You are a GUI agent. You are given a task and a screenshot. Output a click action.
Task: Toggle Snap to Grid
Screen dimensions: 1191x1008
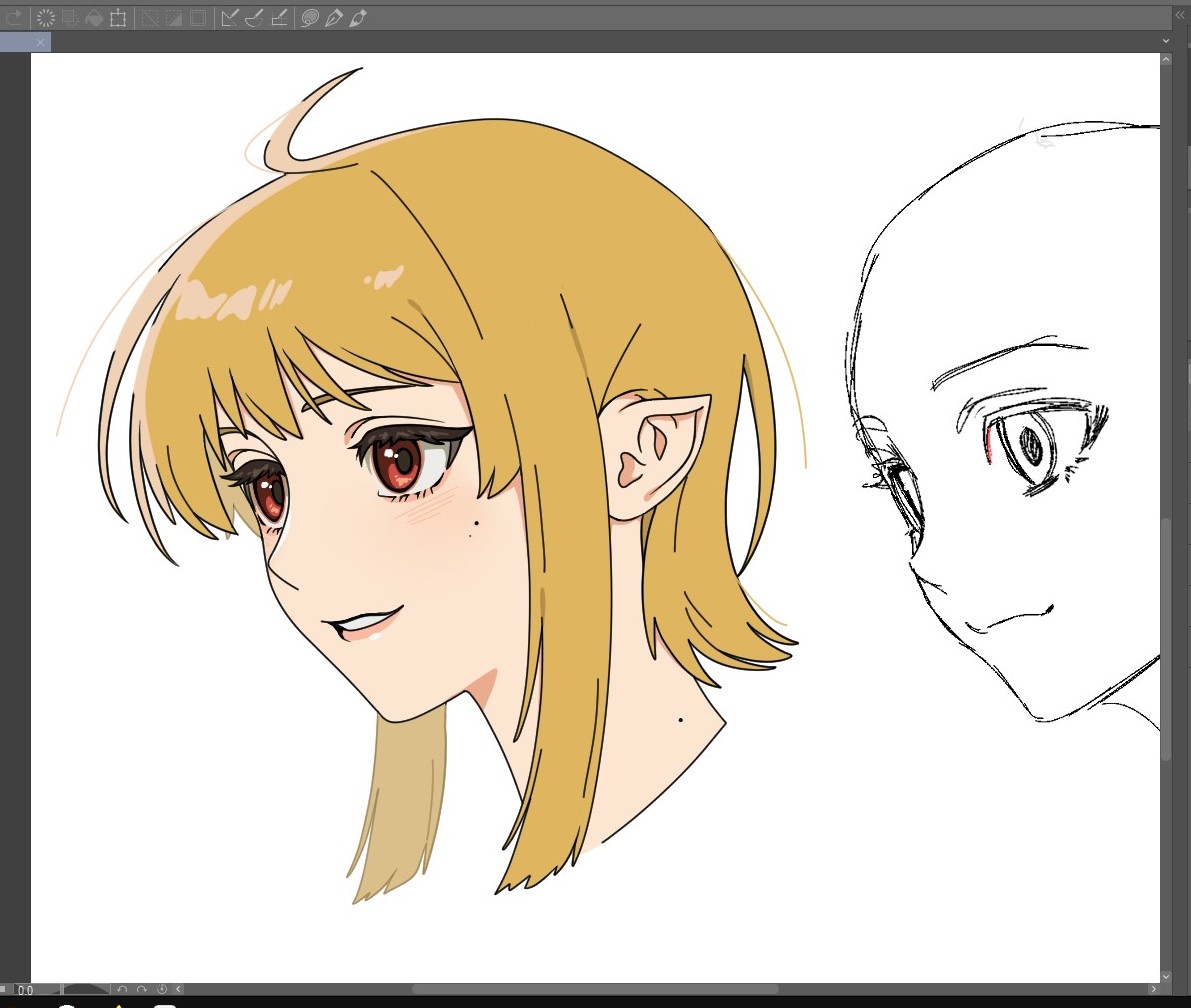[279, 17]
